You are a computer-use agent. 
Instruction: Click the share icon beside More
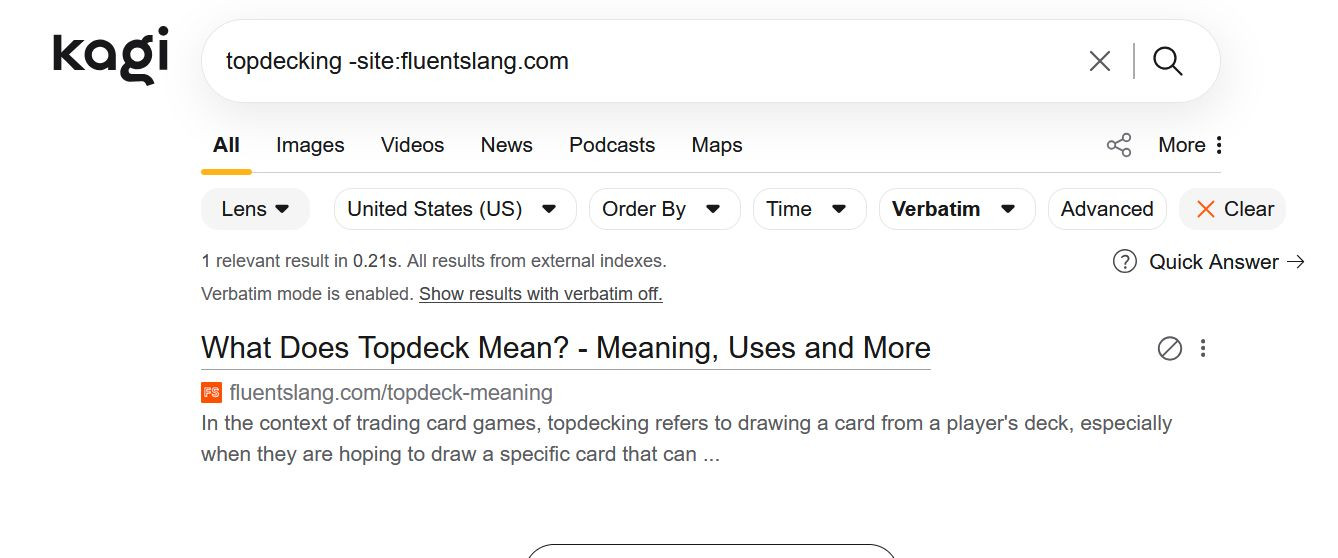point(1119,145)
